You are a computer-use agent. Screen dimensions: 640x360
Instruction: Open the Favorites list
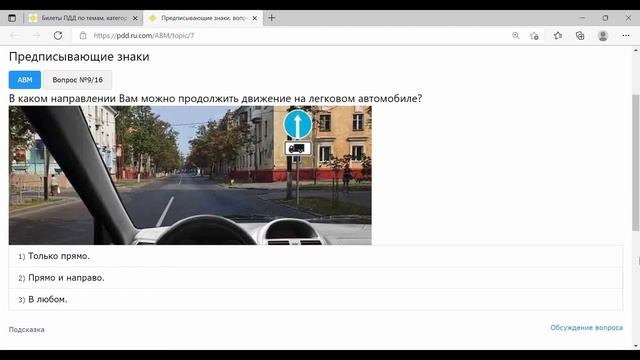558,36
